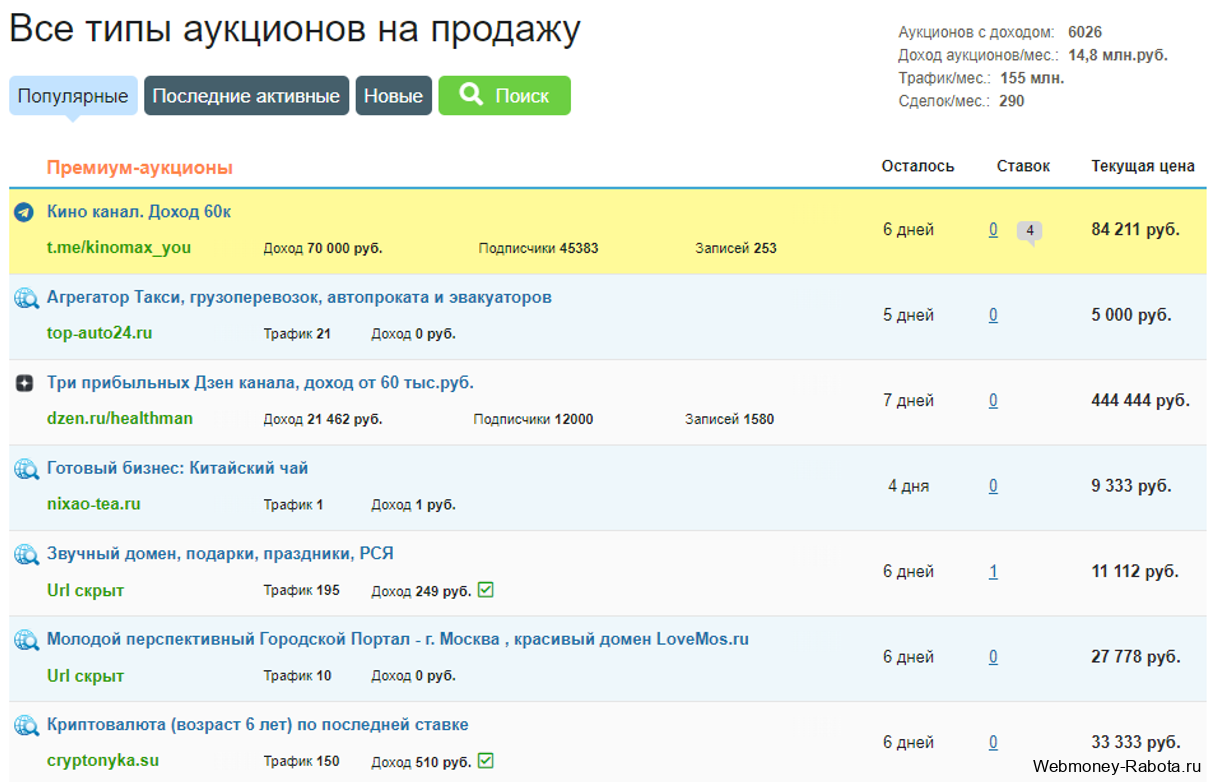Screen dimensions: 1208x782
Task: Switch to the Последние активные tab
Action: coord(246,96)
